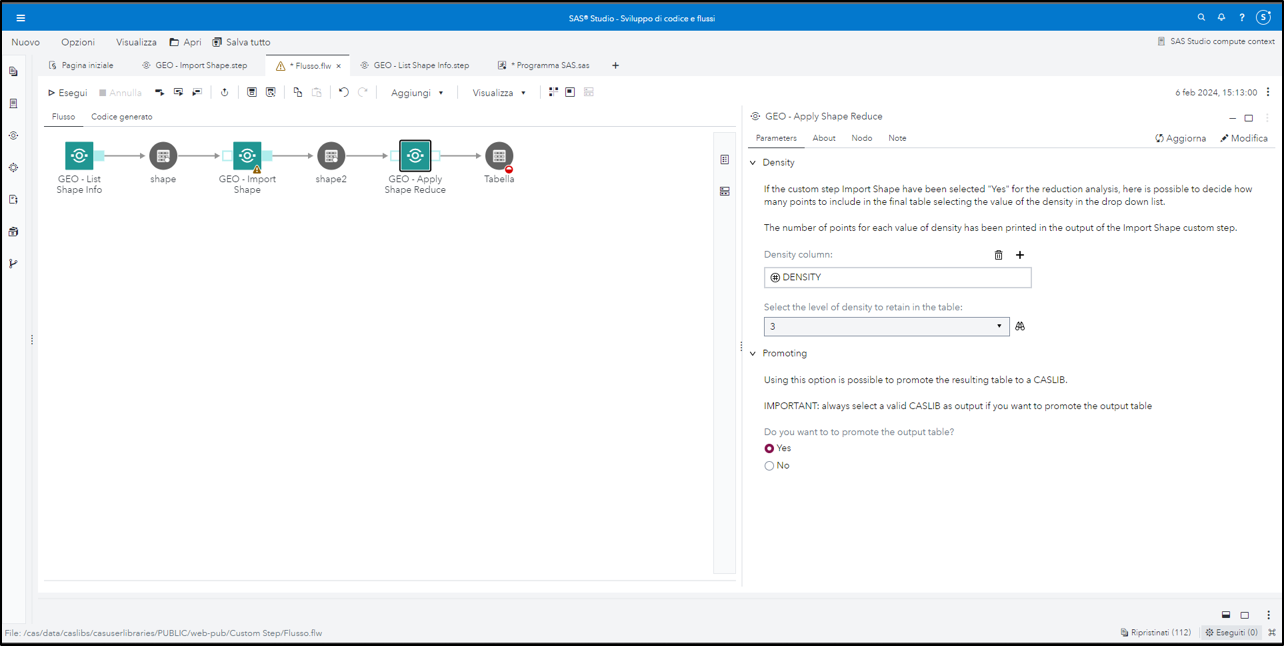The width and height of the screenshot is (1284, 646).
Task: Click the Modifica button
Action: 1244,139
